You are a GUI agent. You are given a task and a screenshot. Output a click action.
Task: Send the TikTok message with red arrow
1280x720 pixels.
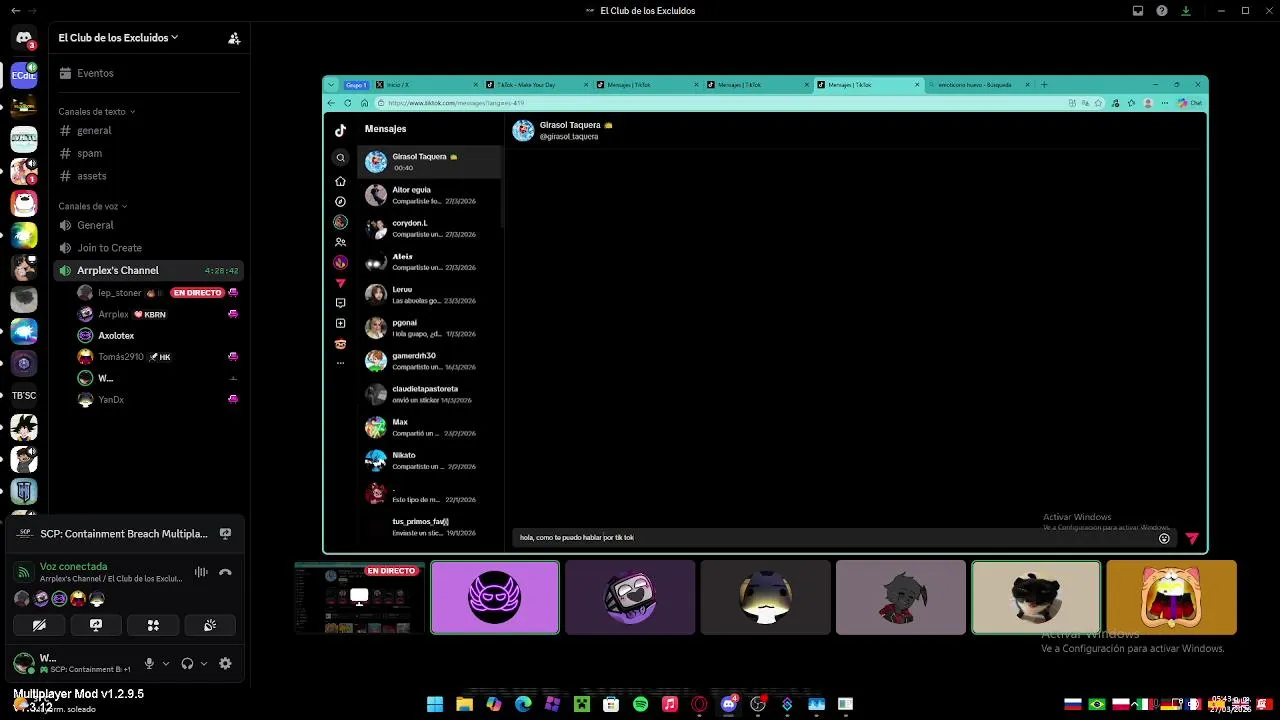(x=1191, y=539)
